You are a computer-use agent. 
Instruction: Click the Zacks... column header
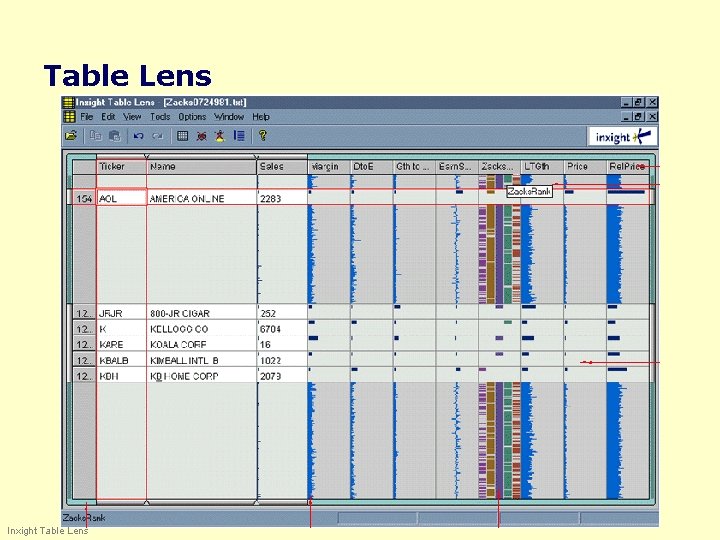(500, 167)
